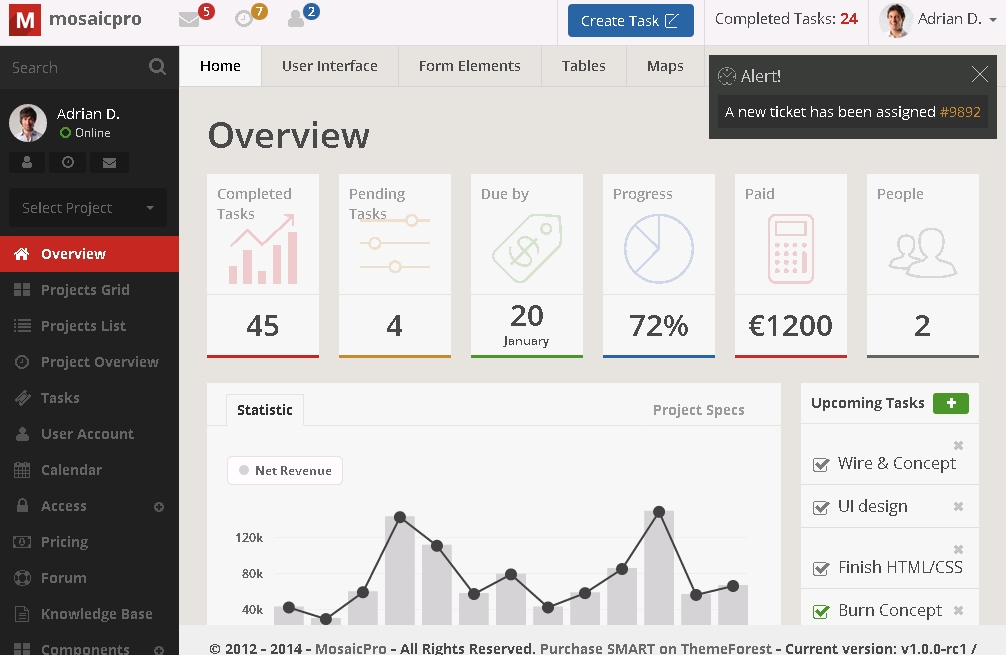Open the users icon with badge 2
This screenshot has height=655, width=1006.
[x=296, y=19]
